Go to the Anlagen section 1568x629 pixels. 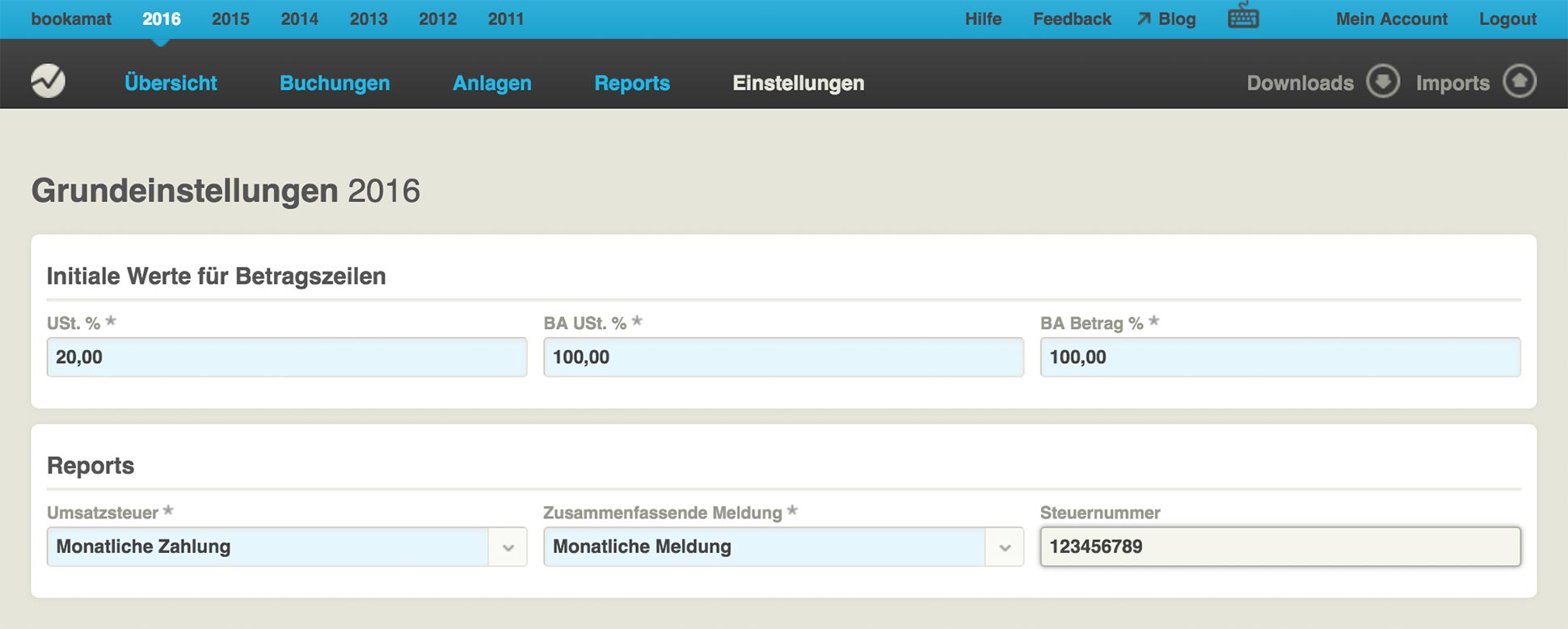[491, 83]
